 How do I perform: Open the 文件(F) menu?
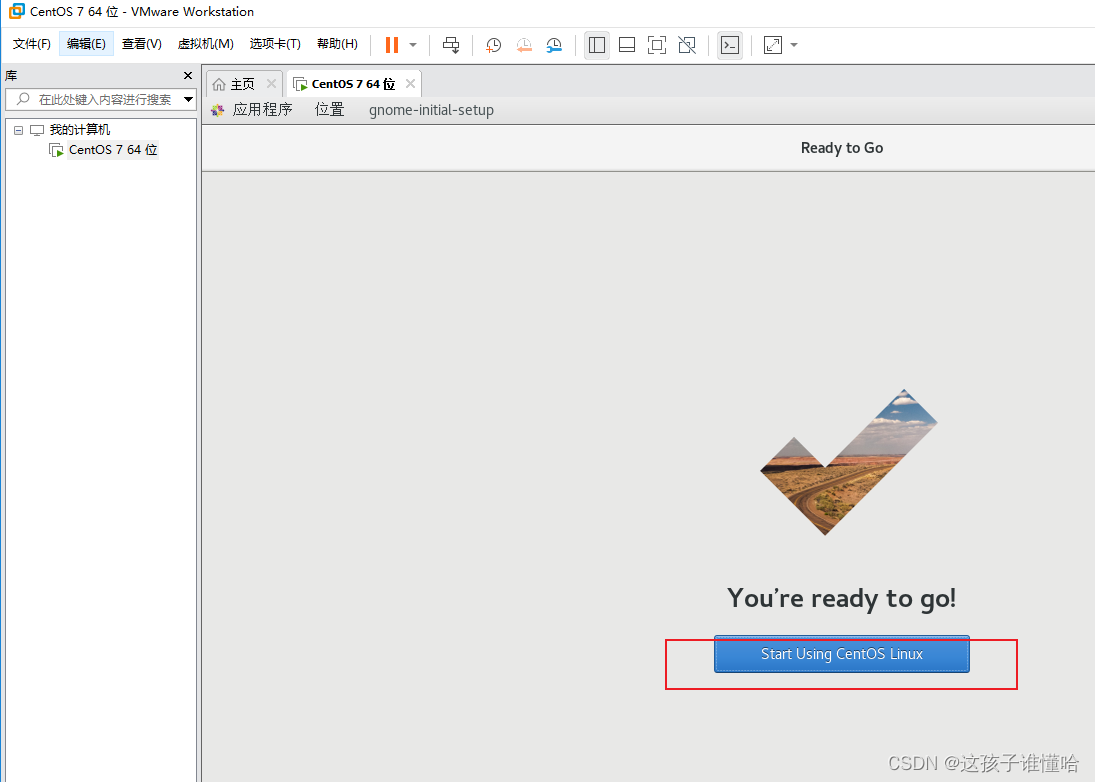click(31, 43)
